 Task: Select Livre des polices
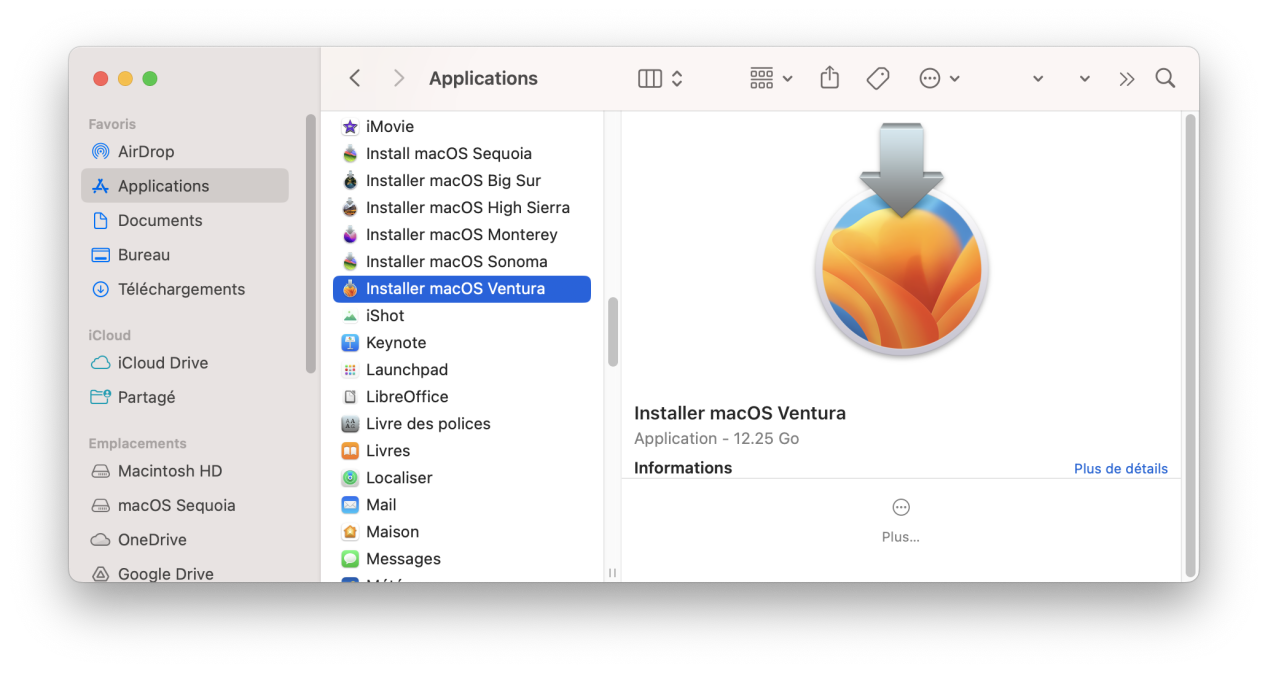(x=462, y=424)
